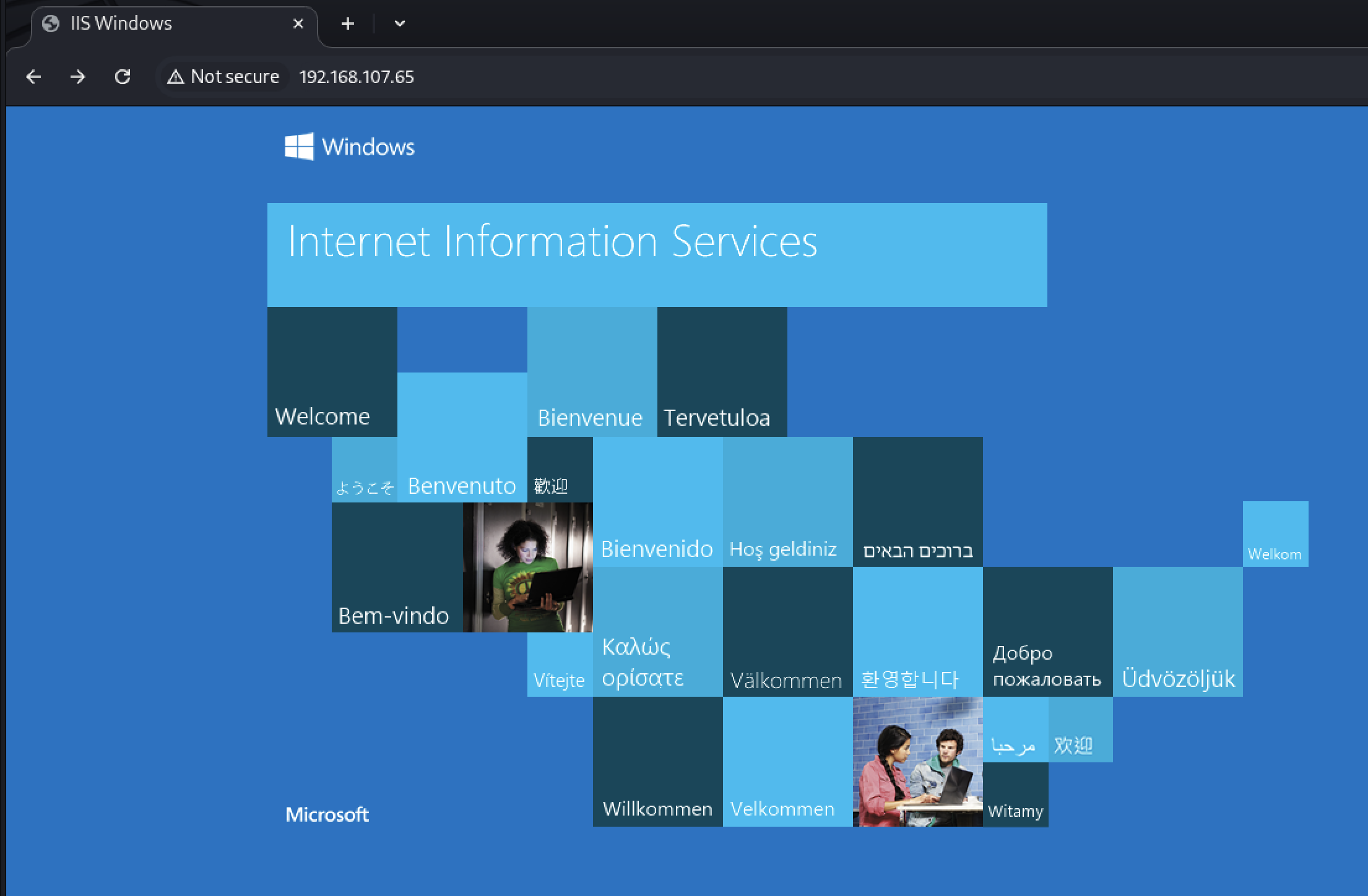Click the 歡迎 tile
Viewport: 1368px width, 896px height.
[560, 470]
